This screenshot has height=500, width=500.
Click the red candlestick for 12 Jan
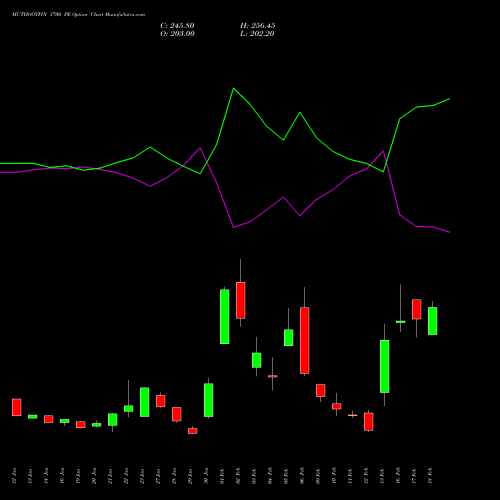click(17, 407)
